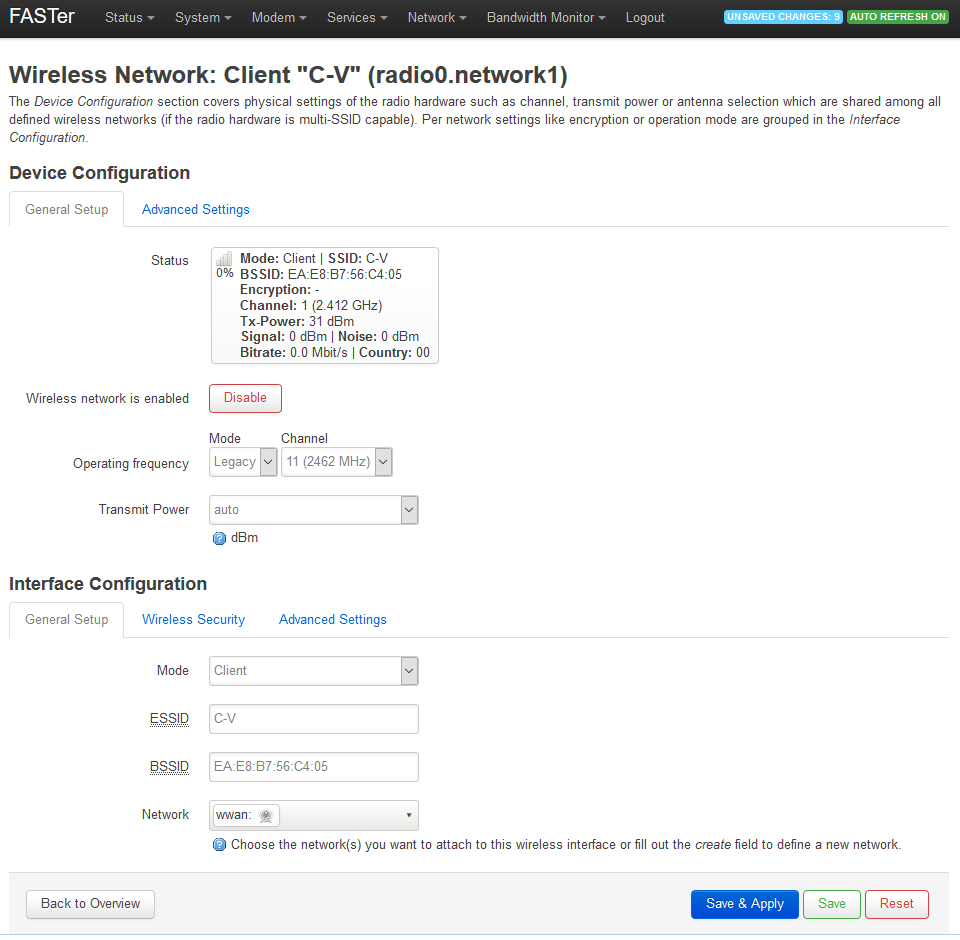The width and height of the screenshot is (960, 940).
Task: Open the interface Mode Client dropdown
Action: (313, 671)
